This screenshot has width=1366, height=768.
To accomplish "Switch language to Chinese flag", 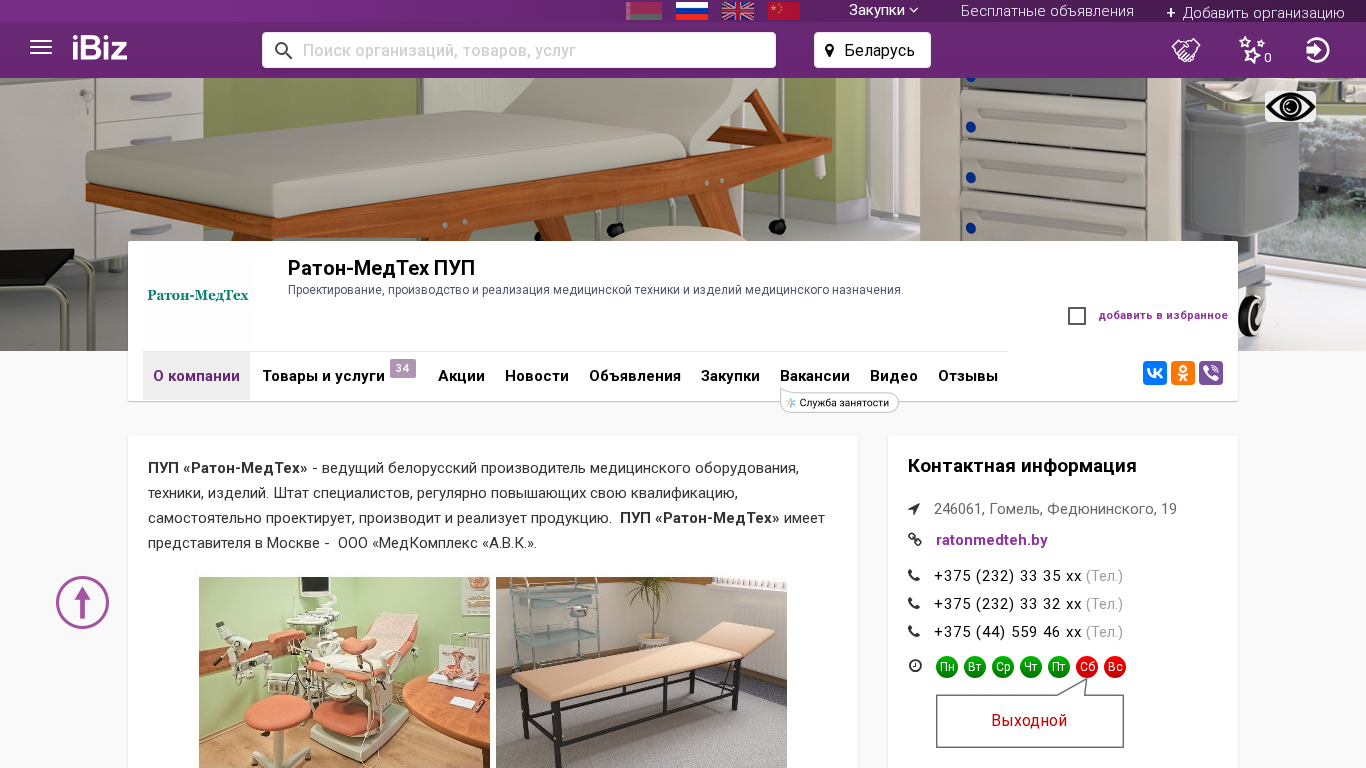I will 784,11.
